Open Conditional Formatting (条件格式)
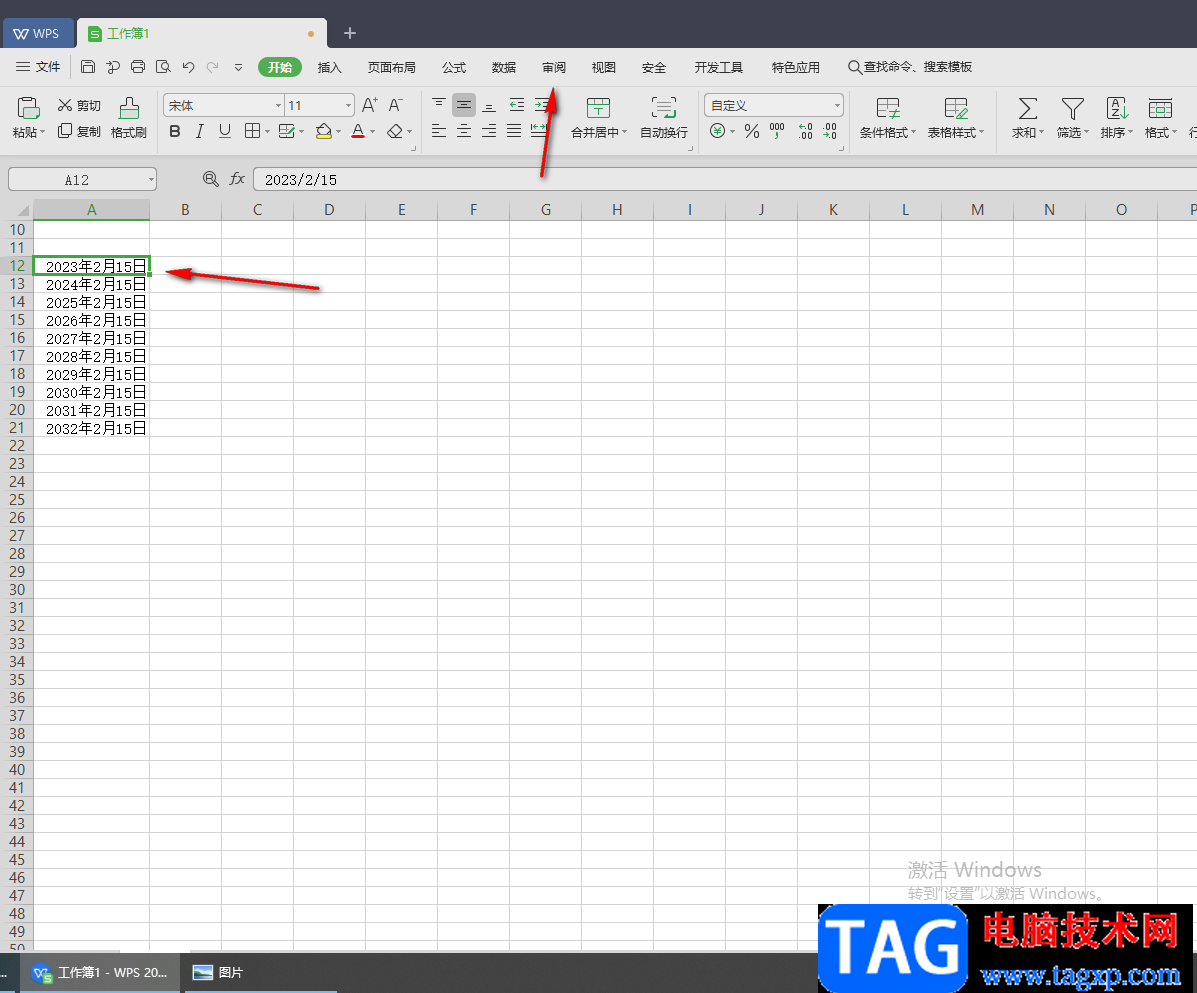 click(887, 118)
